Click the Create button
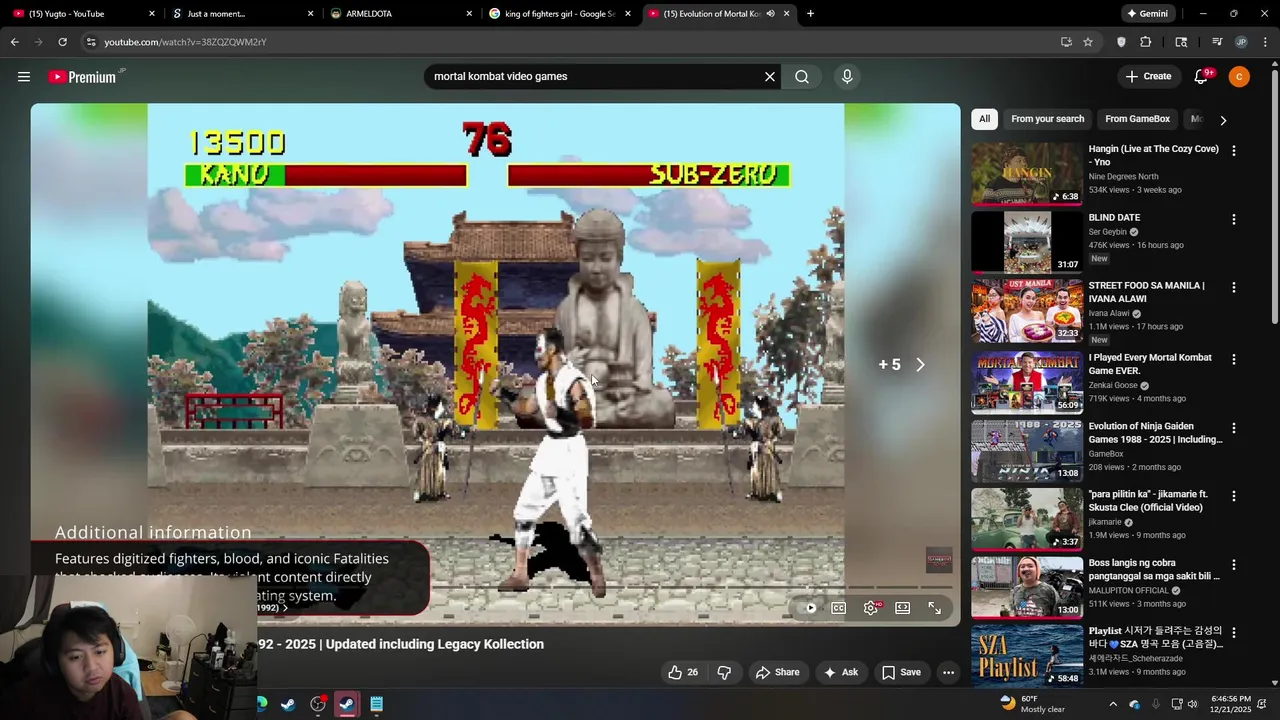Screen dimensions: 1280x720 (1148, 77)
